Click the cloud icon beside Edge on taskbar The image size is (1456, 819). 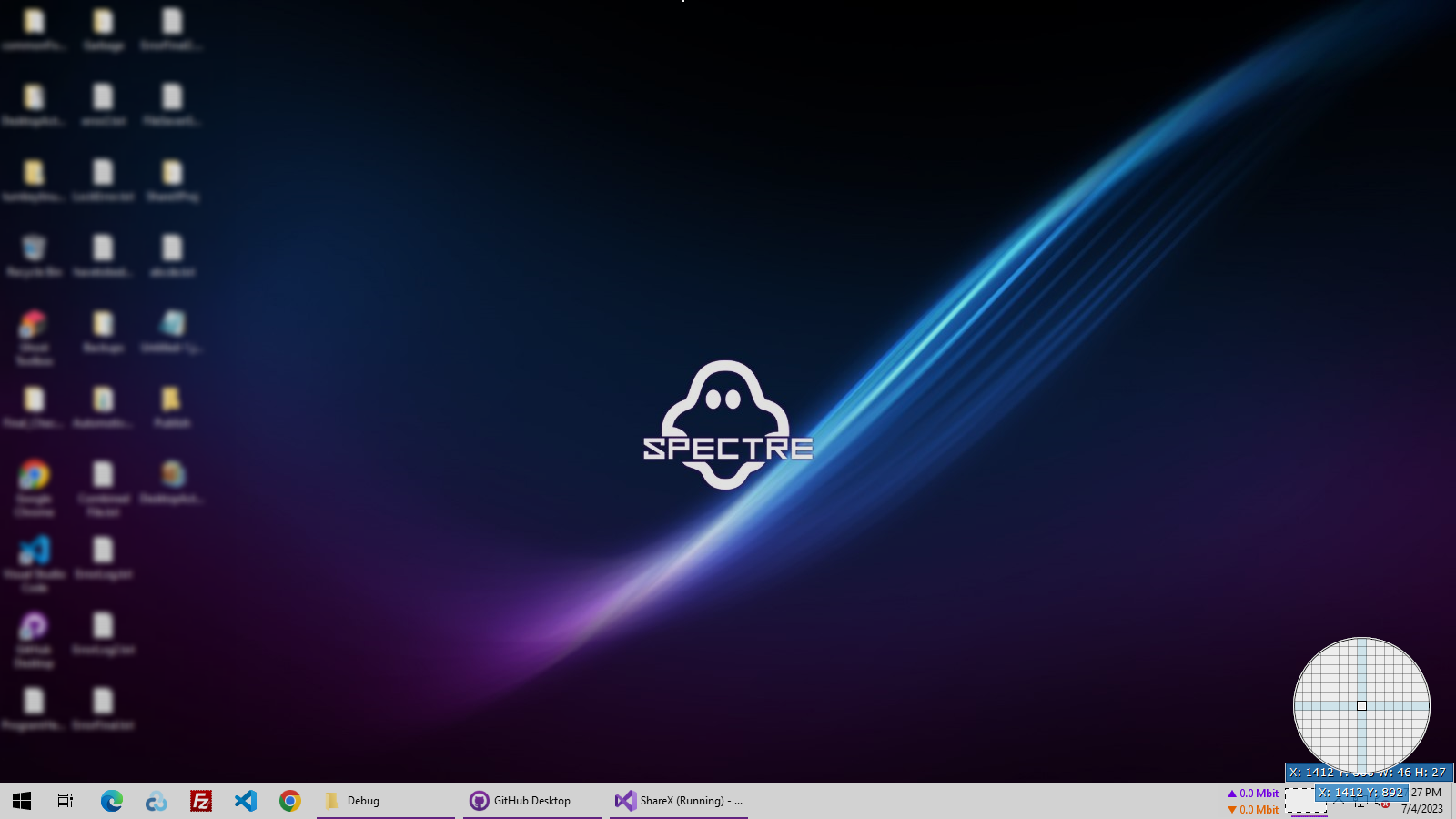pos(156,801)
